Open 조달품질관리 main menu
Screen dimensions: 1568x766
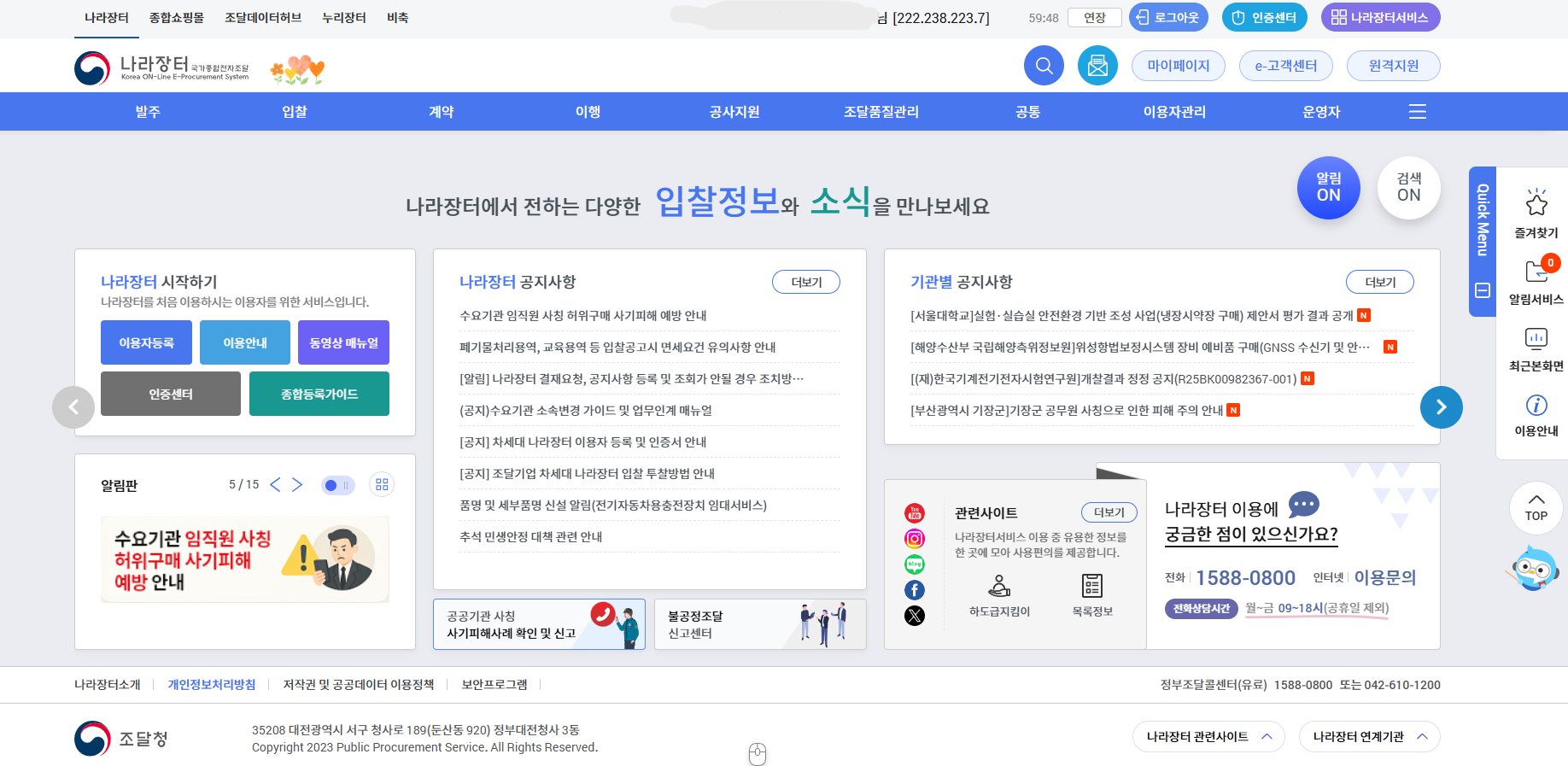[881, 112]
